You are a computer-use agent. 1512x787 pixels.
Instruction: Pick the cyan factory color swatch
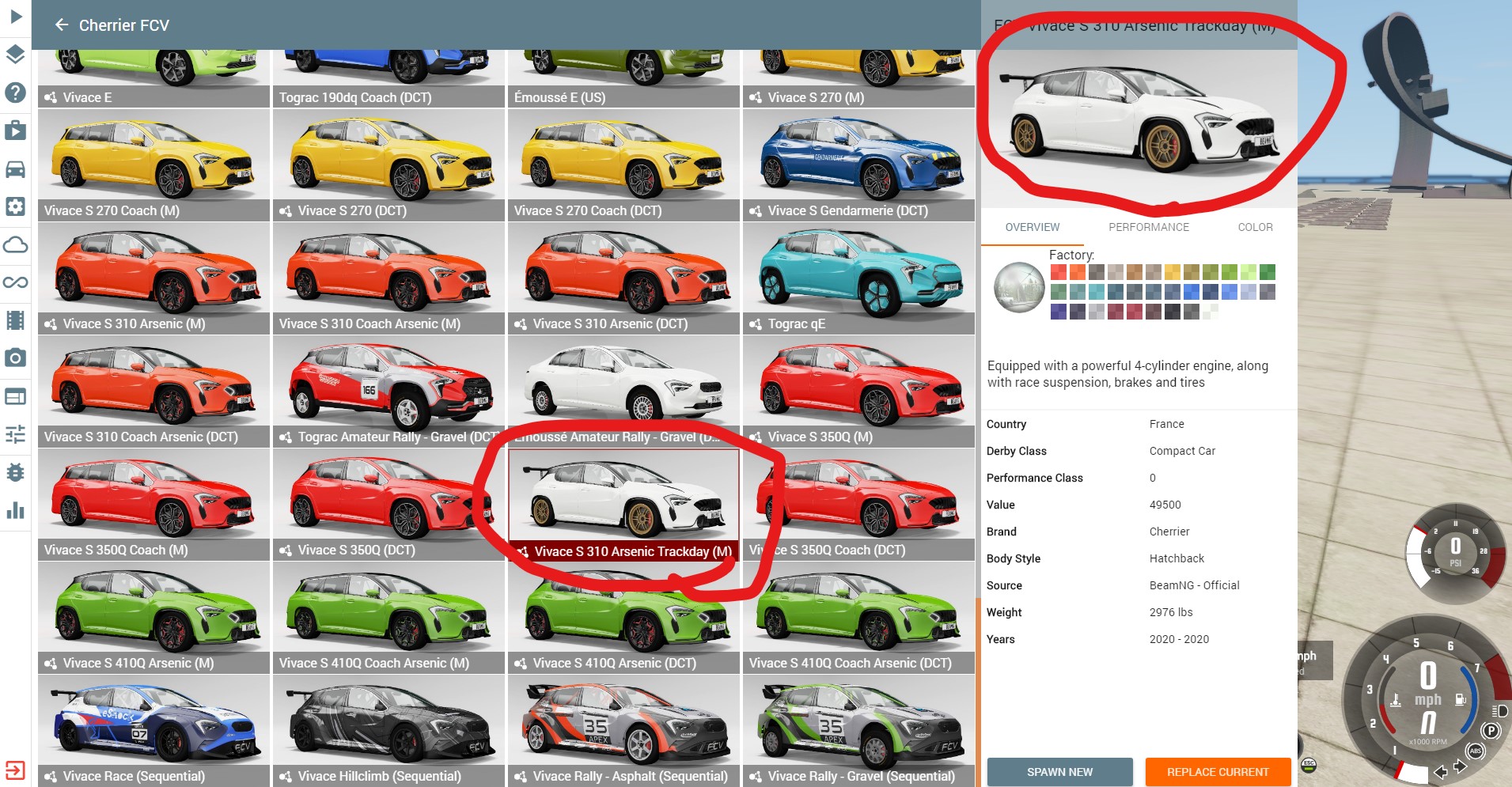click(1097, 292)
